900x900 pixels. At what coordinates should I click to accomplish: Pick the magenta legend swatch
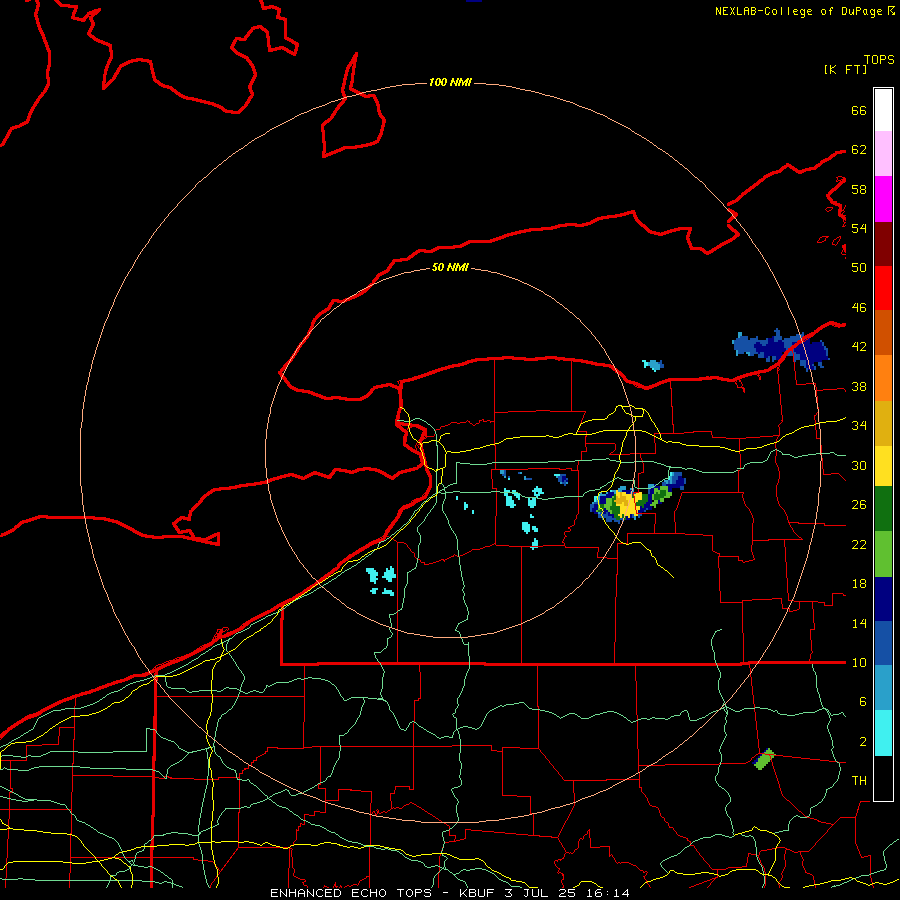click(883, 199)
